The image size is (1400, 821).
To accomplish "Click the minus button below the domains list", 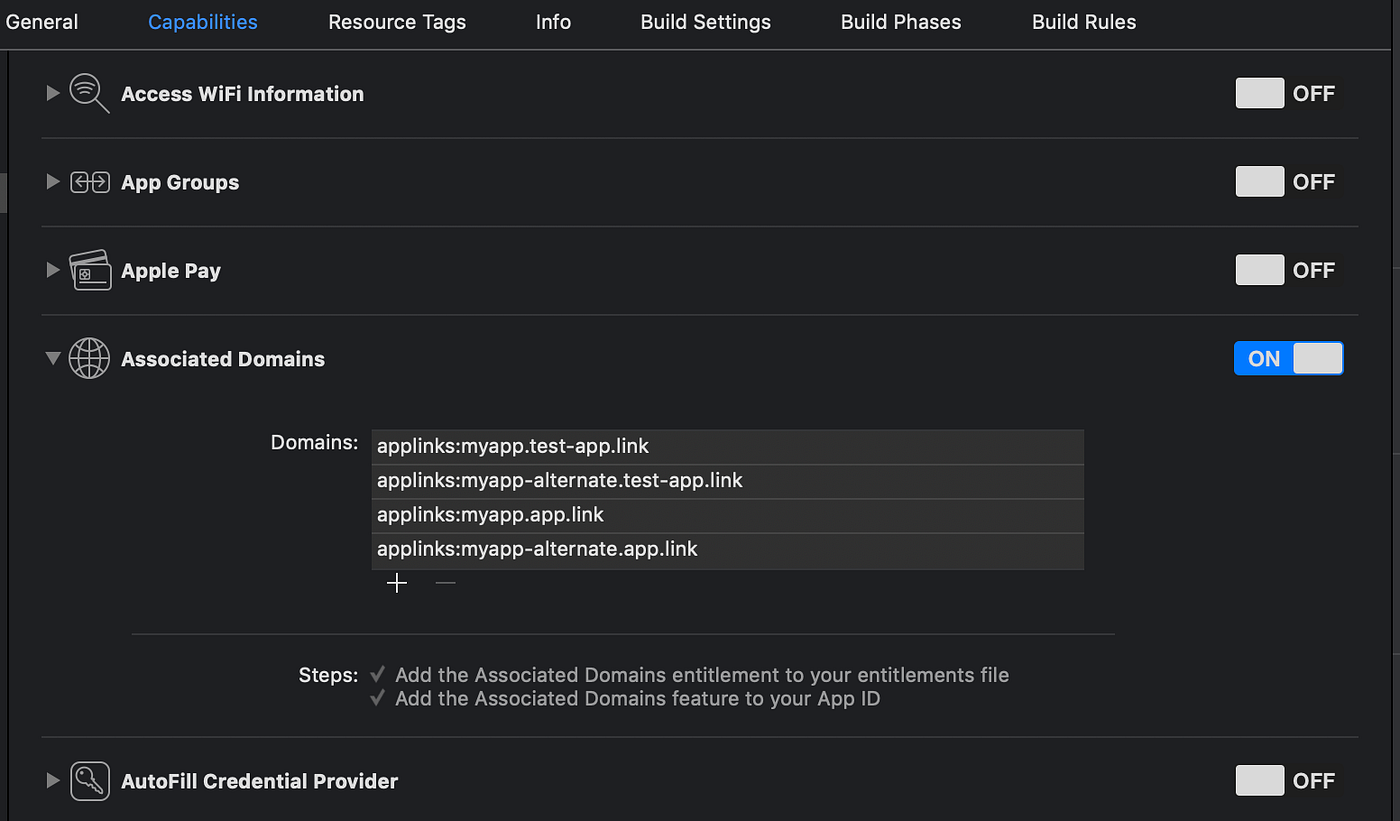I will tap(445, 582).
